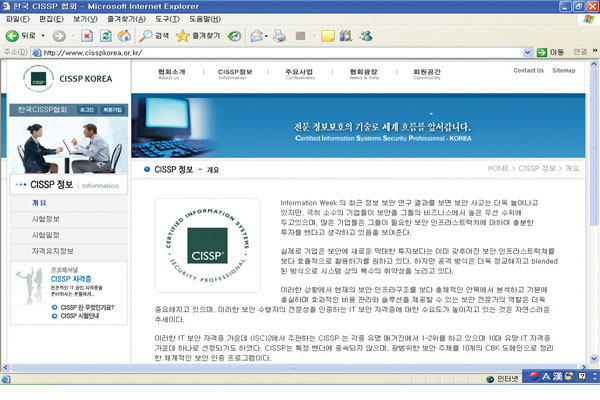The image size is (600, 400).
Task: Expand the 연결 links toolbar chevron
Action: click(595, 51)
